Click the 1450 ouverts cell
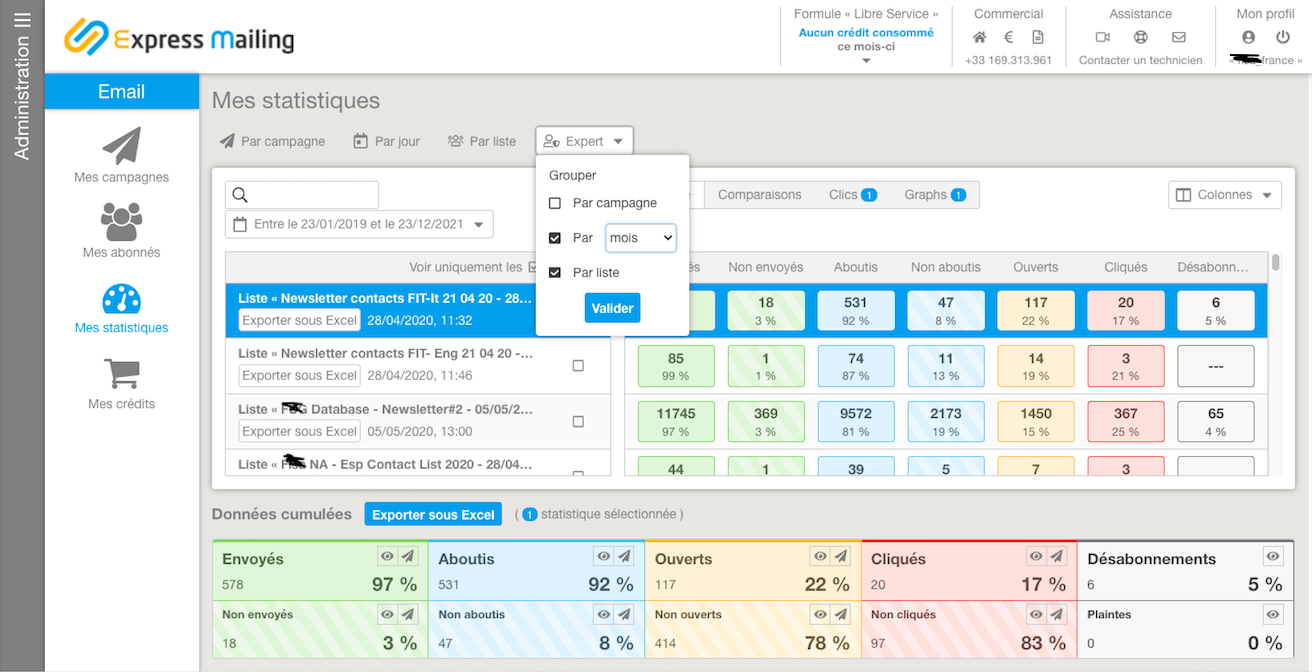This screenshot has width=1312, height=672. (1036, 422)
